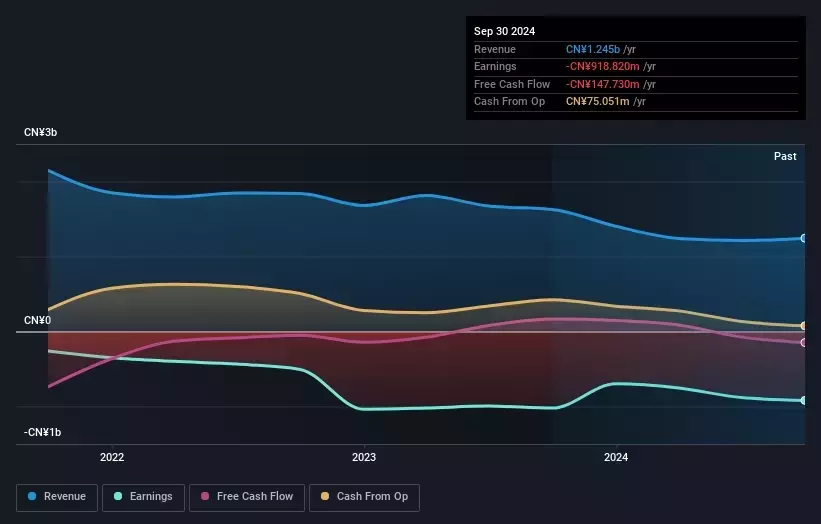
Task: Click the Free Cash Flow endpoint marker
Action: (804, 342)
